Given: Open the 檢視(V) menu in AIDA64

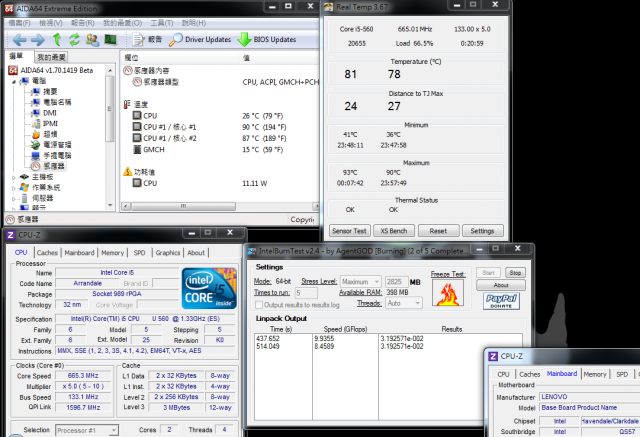Looking at the screenshot, I should 51,23.
